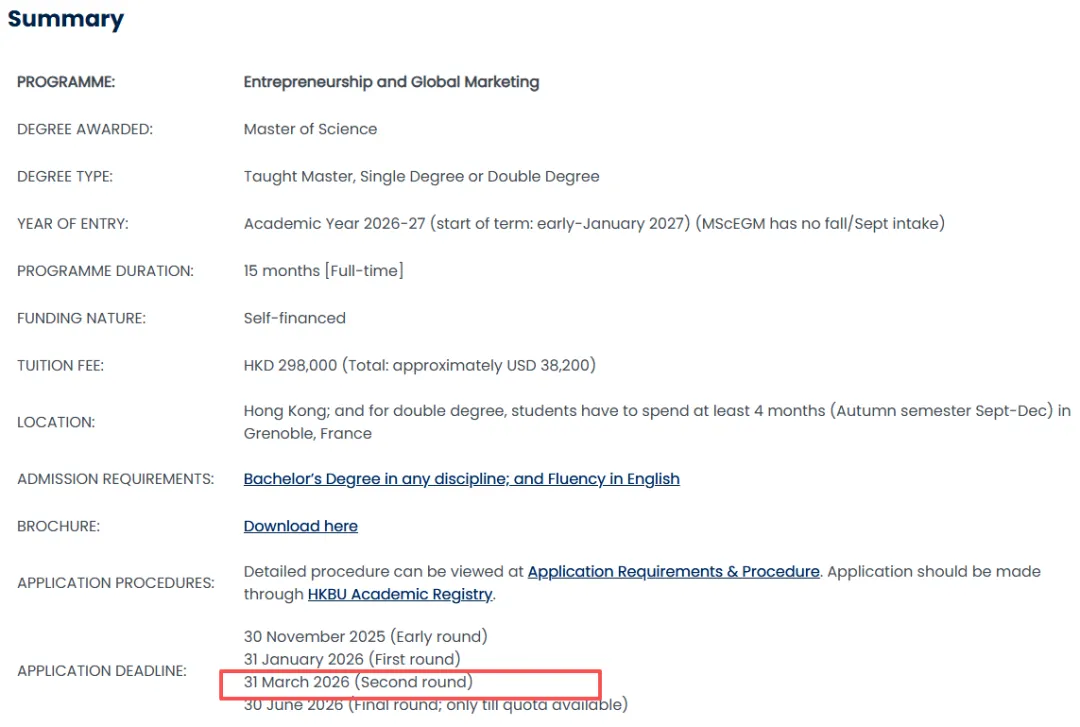The height and width of the screenshot is (727, 1080).
Task: Follow the HKBU Academic Registry link
Action: [400, 594]
